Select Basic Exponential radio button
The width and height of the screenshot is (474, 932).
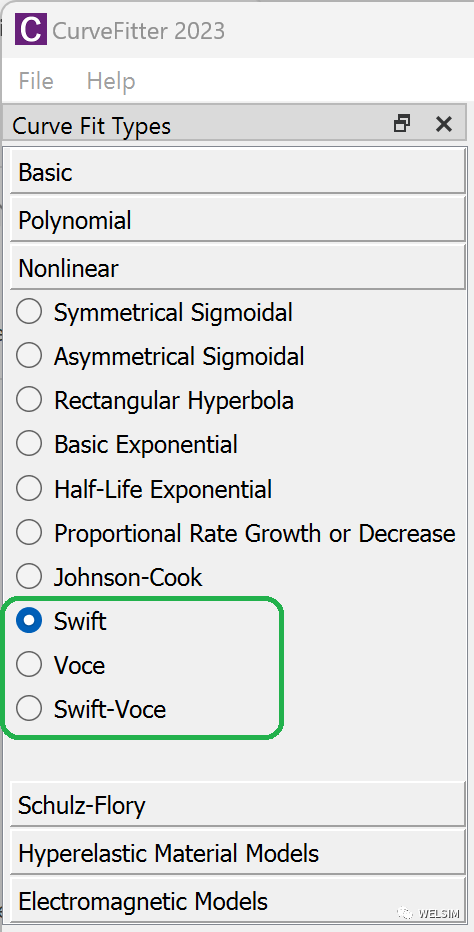point(127,445)
